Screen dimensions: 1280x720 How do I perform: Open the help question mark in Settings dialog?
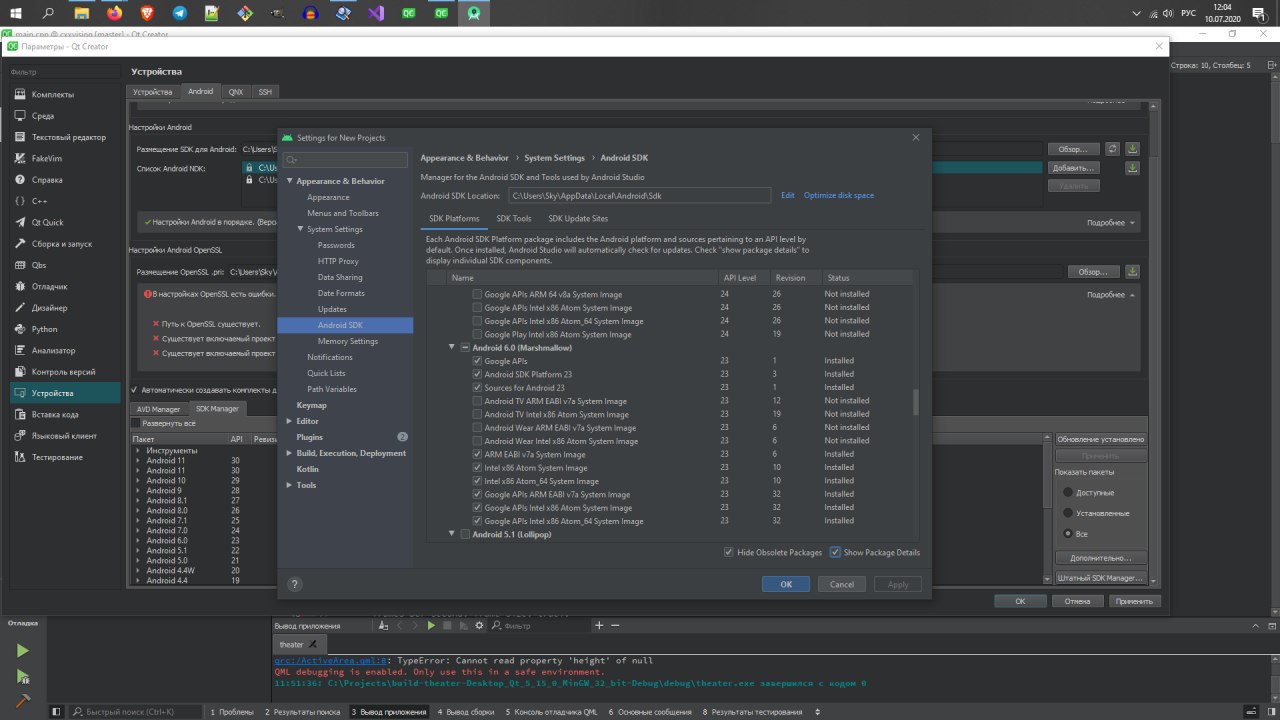(294, 584)
